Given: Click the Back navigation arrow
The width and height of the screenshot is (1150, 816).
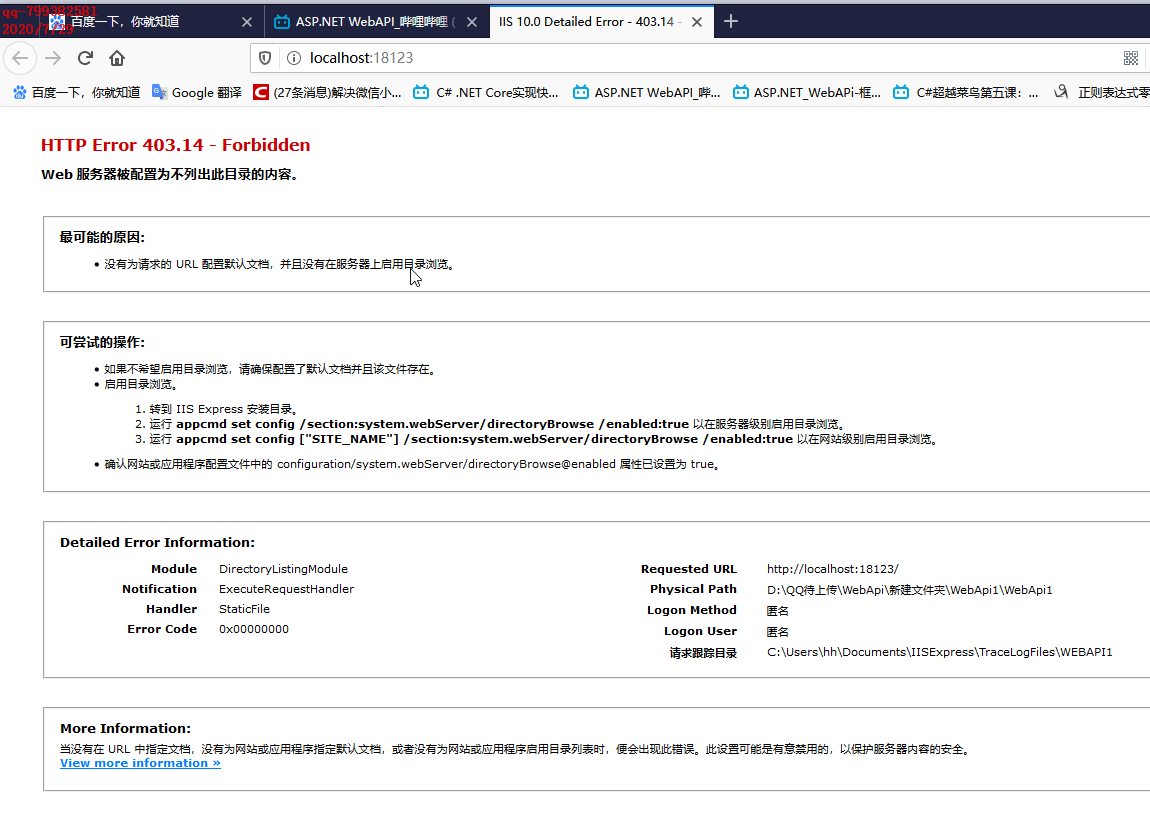Looking at the screenshot, I should (20, 58).
